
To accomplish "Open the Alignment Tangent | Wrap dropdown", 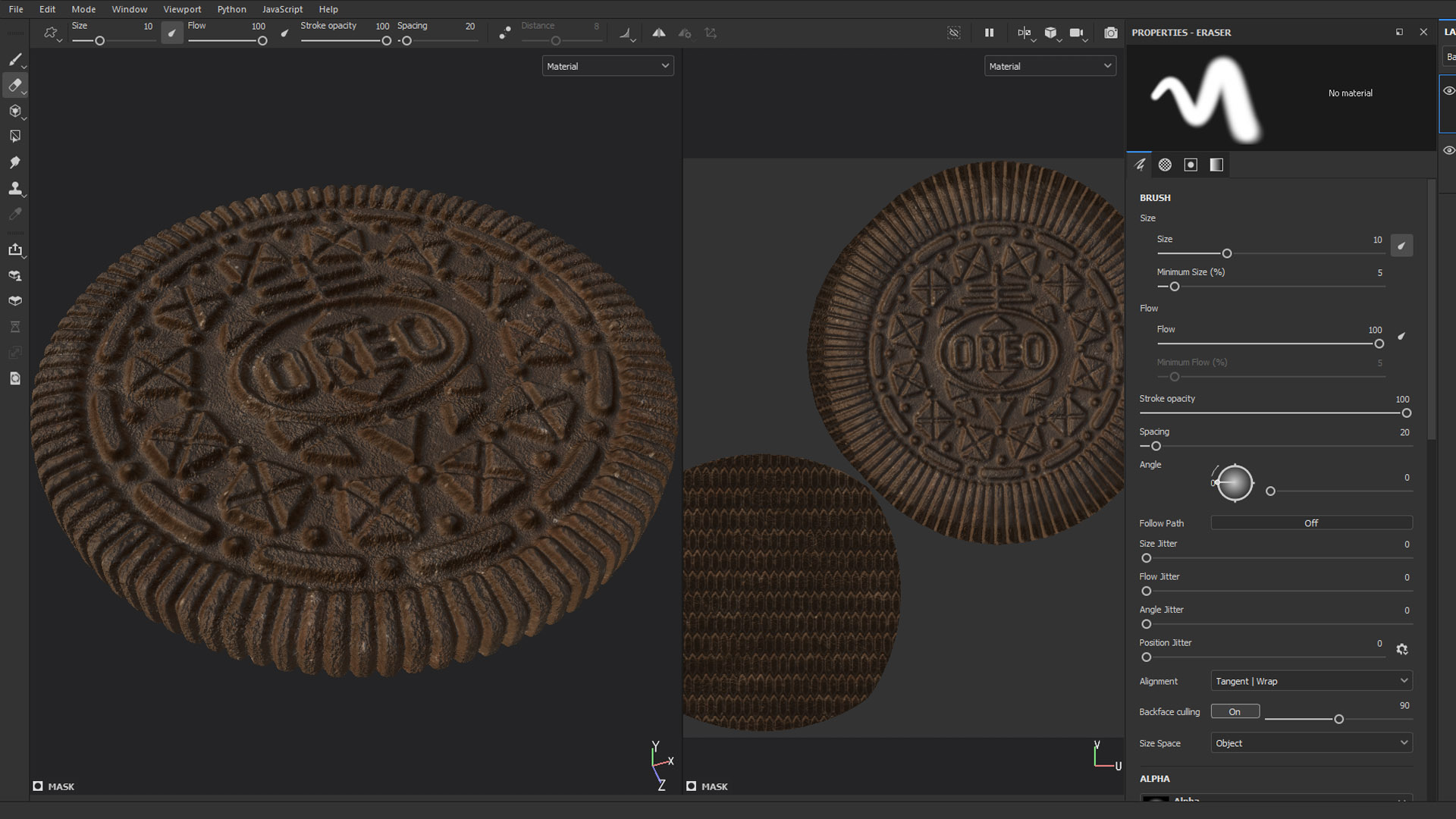I will pyautogui.click(x=1311, y=681).
